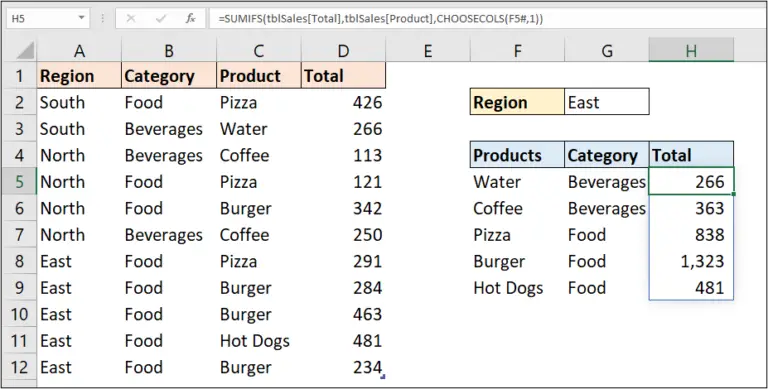
Task: Click the Hot Dogs cell in column C
Action: pos(259,340)
